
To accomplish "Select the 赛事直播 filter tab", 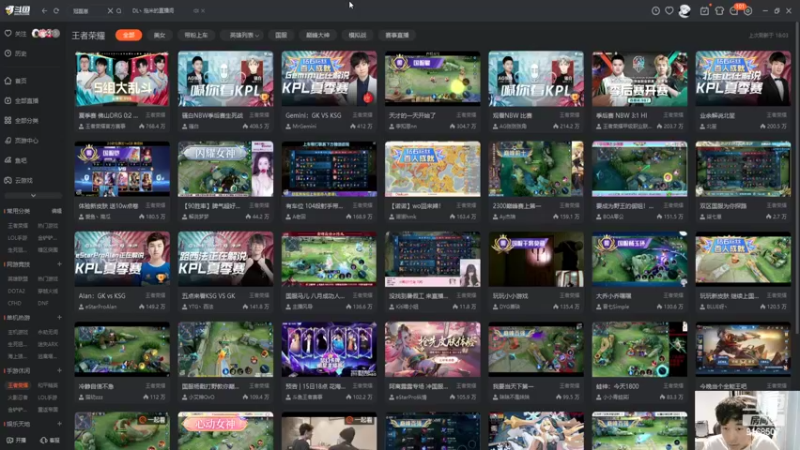I will pos(397,35).
